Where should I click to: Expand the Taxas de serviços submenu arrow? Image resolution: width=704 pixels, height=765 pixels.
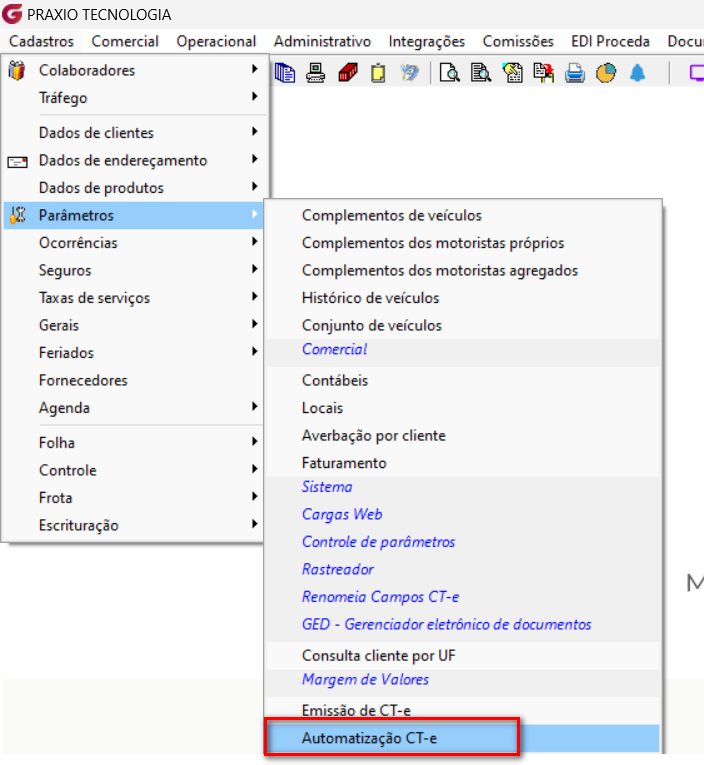[x=254, y=296]
